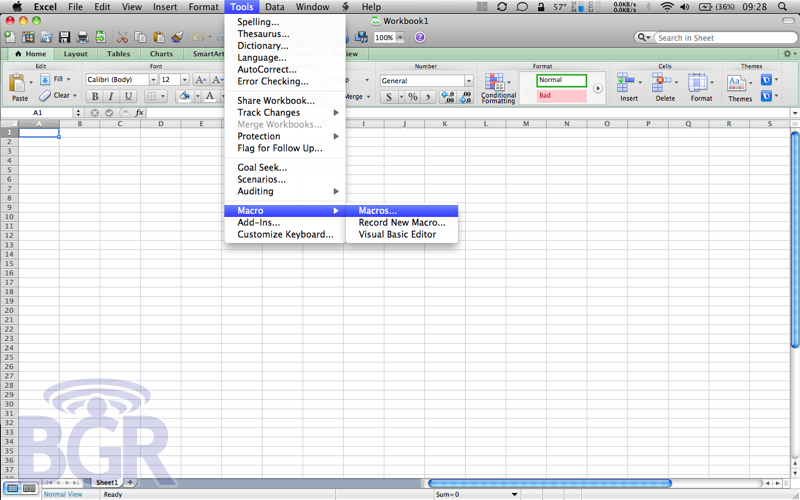The height and width of the screenshot is (500, 800).
Task: Expand the cell styles gallery arrow
Action: click(597, 88)
